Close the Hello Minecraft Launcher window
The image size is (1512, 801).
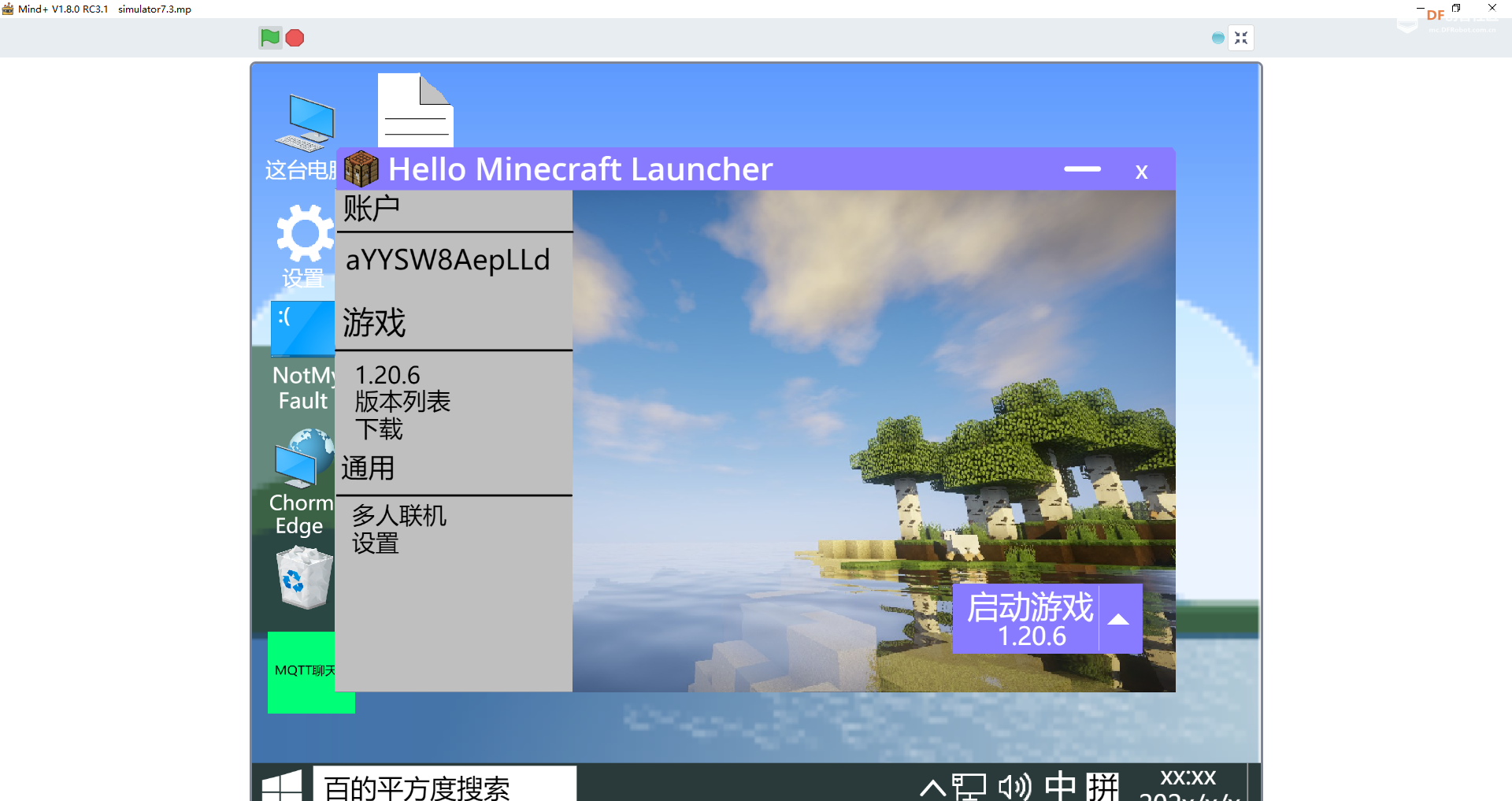click(1141, 172)
